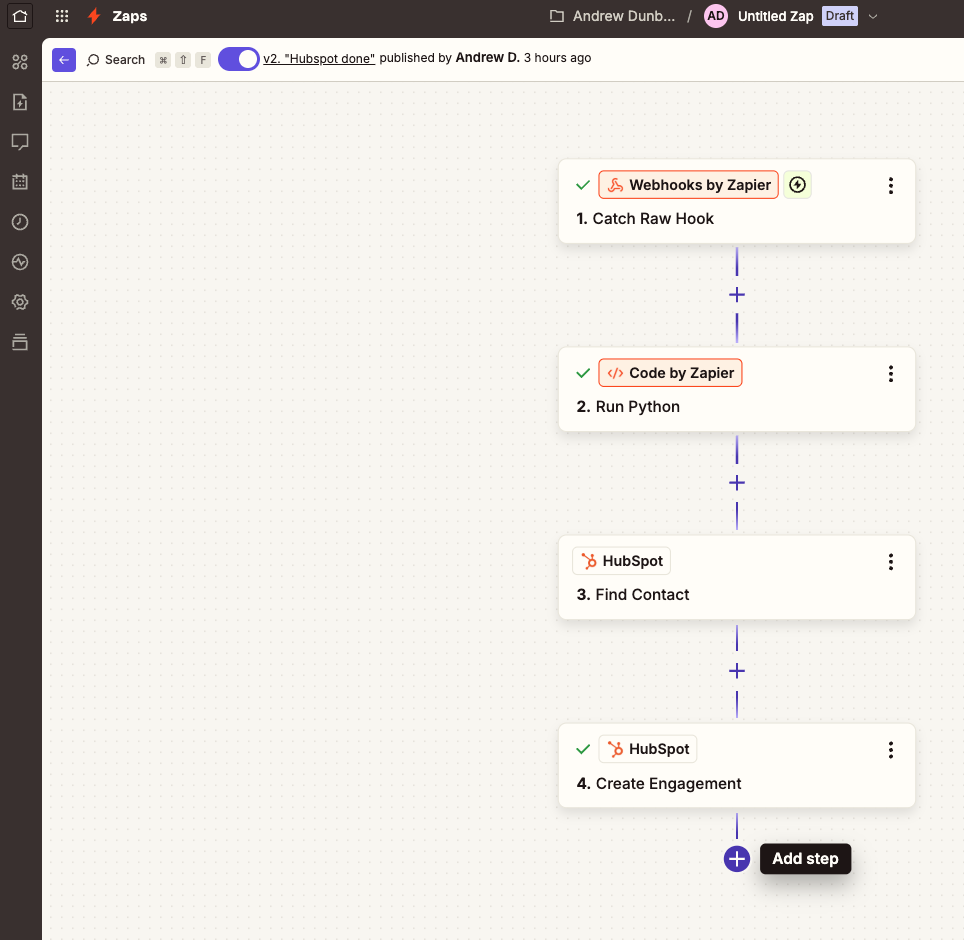Viewport: 964px width, 940px height.
Task: Open the Zap details file icon
Action: (20, 102)
